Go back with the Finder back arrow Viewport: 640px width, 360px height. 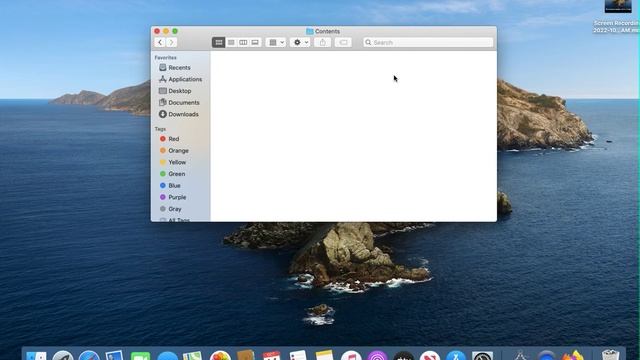click(160, 42)
